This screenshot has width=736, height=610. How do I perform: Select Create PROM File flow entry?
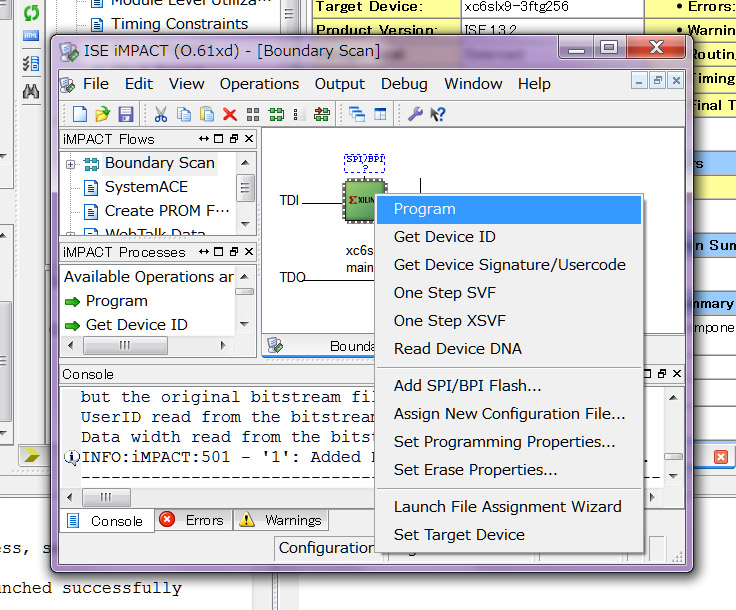click(x=167, y=211)
